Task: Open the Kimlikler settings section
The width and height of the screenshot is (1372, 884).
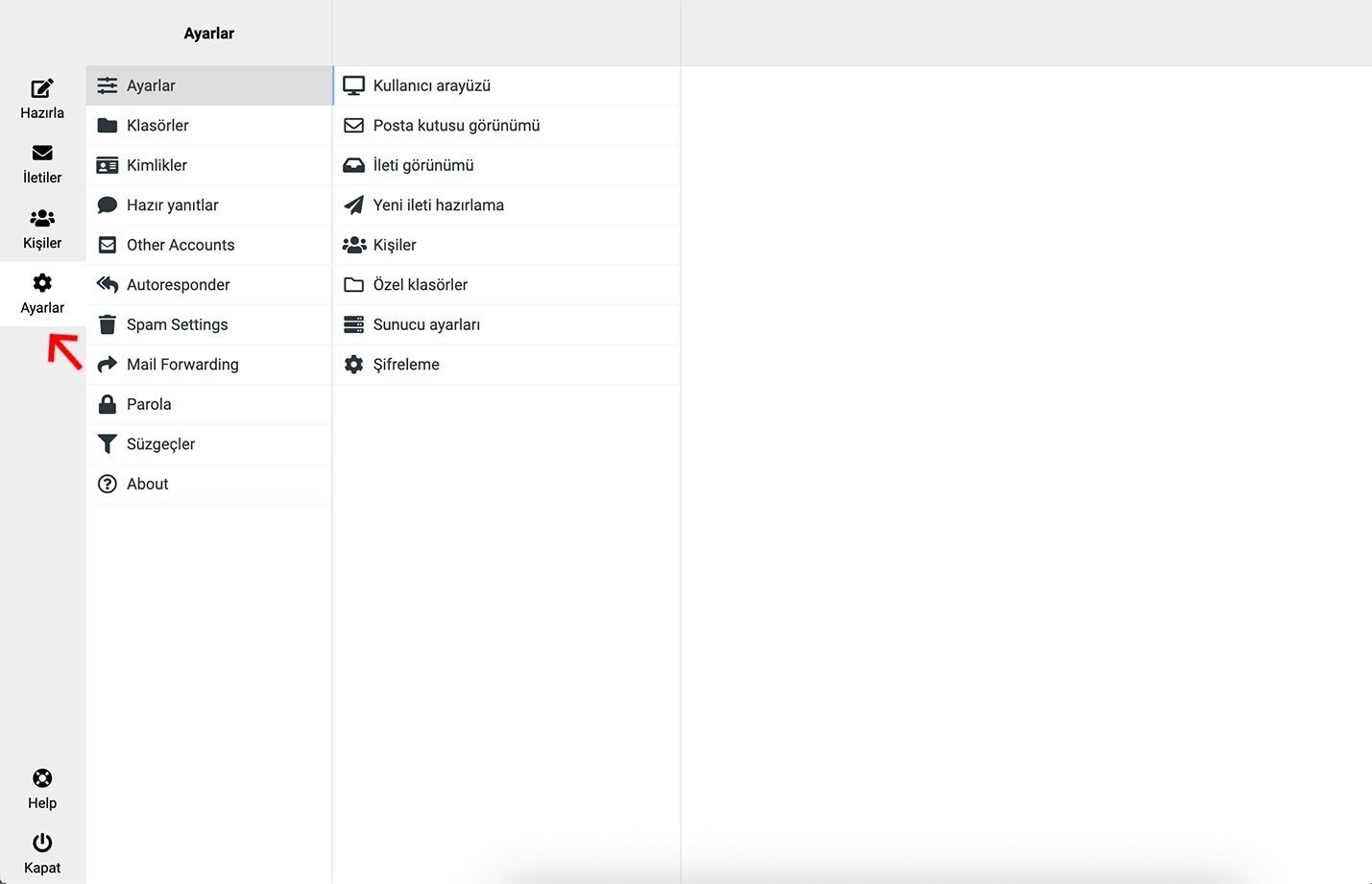Action: [x=156, y=165]
